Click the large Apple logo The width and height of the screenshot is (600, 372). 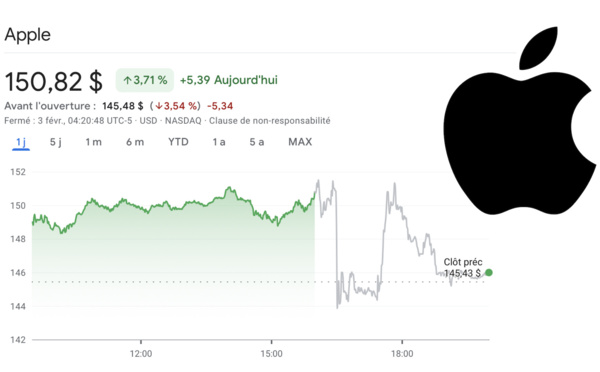[x=521, y=121]
